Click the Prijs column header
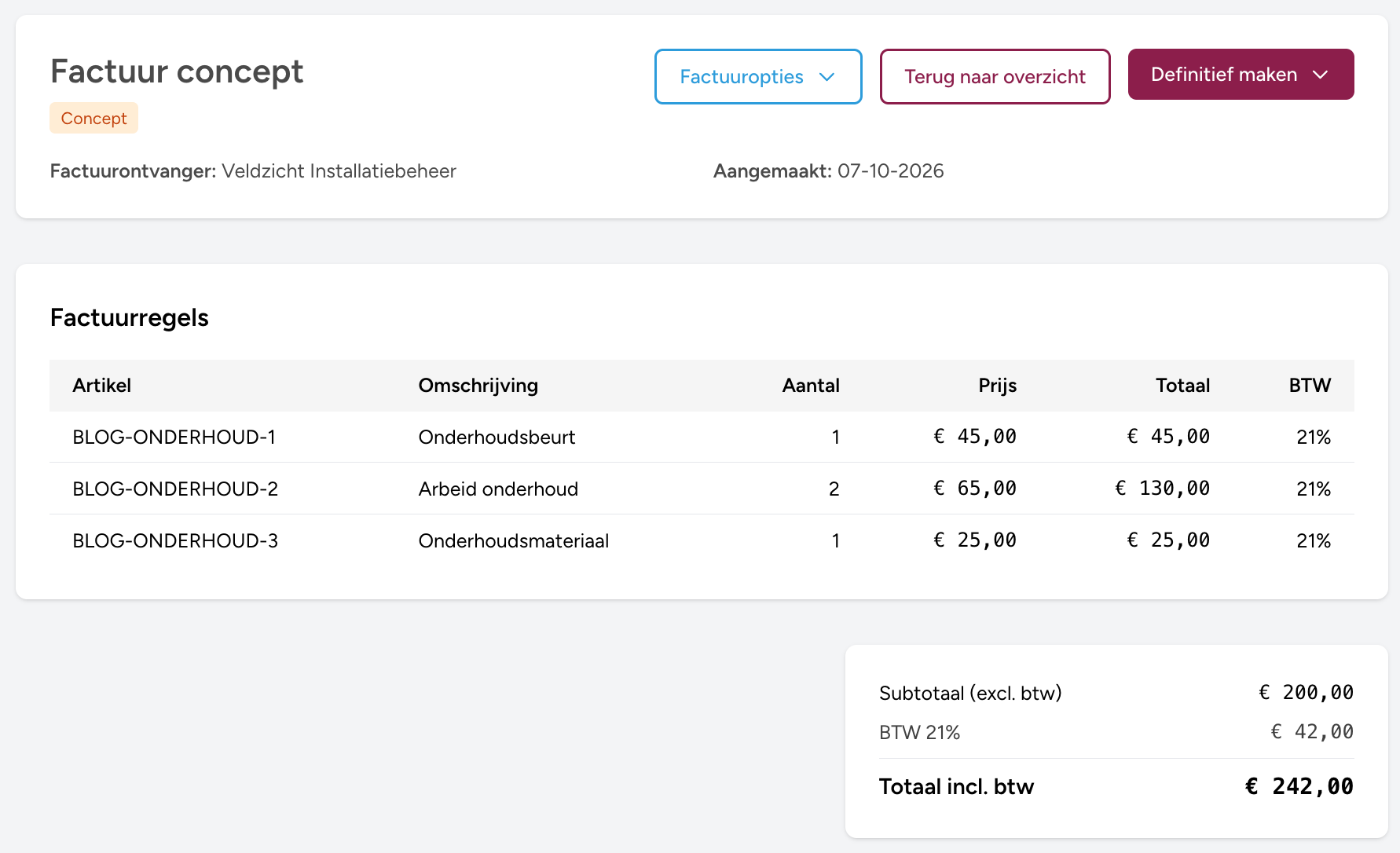1400x853 pixels. click(x=998, y=386)
